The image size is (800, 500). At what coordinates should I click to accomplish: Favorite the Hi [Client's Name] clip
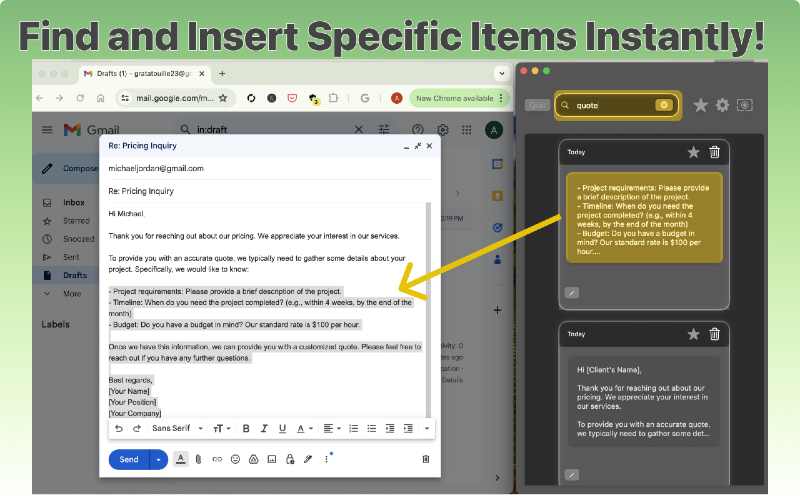(x=693, y=334)
